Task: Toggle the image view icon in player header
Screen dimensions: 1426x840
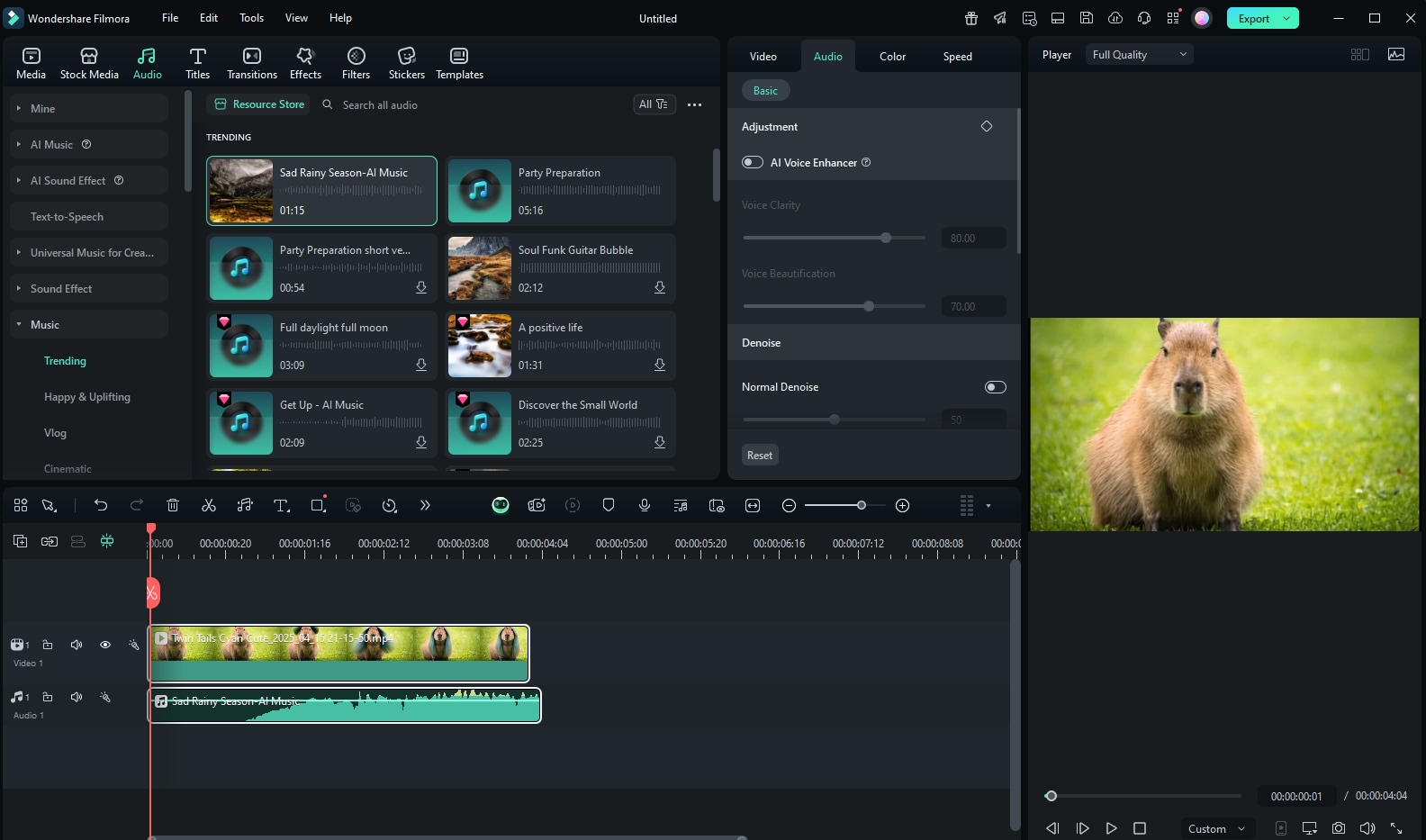Action: click(1396, 54)
